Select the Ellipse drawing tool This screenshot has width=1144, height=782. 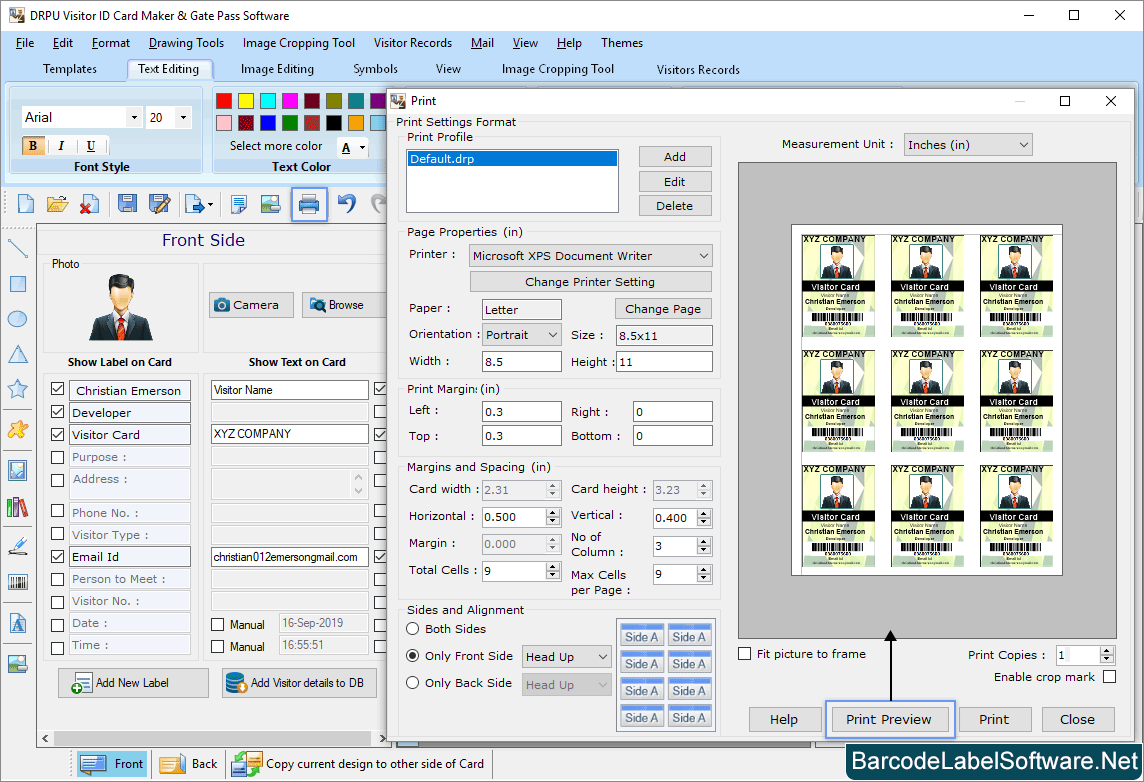[15, 318]
